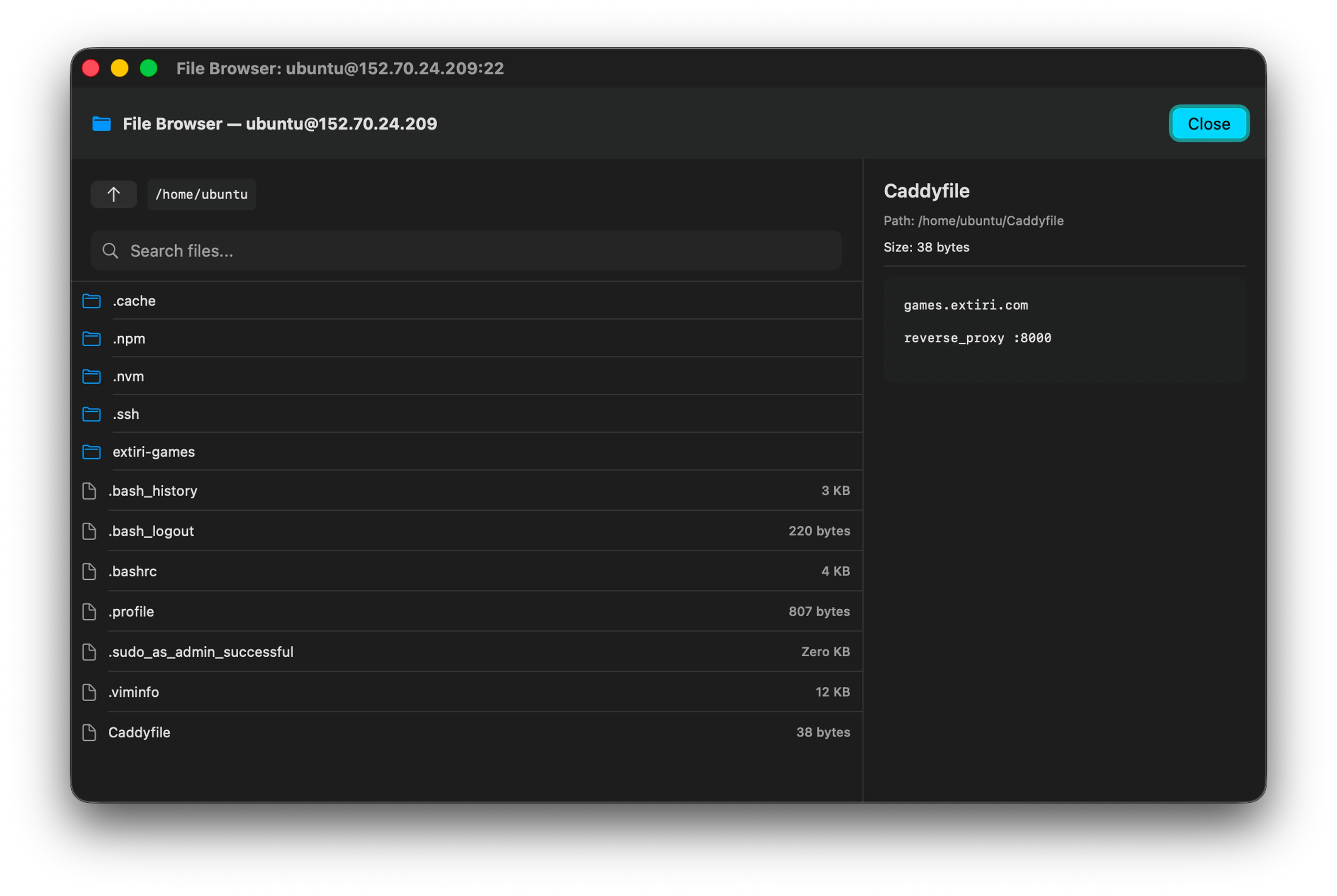Open the .cache folder icon
Screen dimensions: 1337x896
[92, 301]
